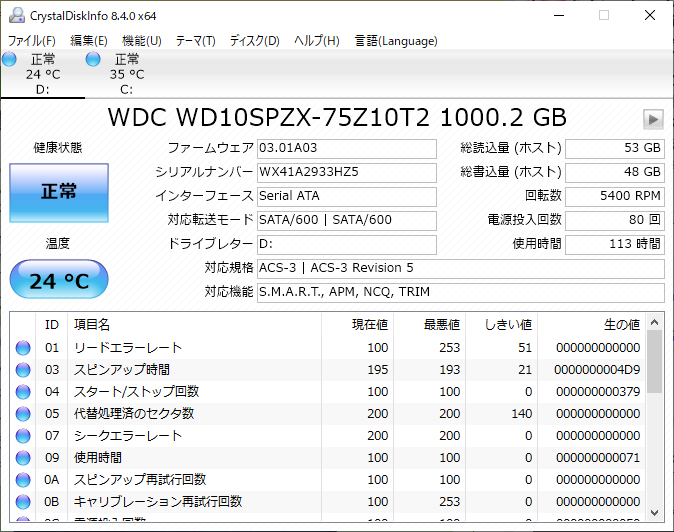Click the ID column header

click(52, 325)
